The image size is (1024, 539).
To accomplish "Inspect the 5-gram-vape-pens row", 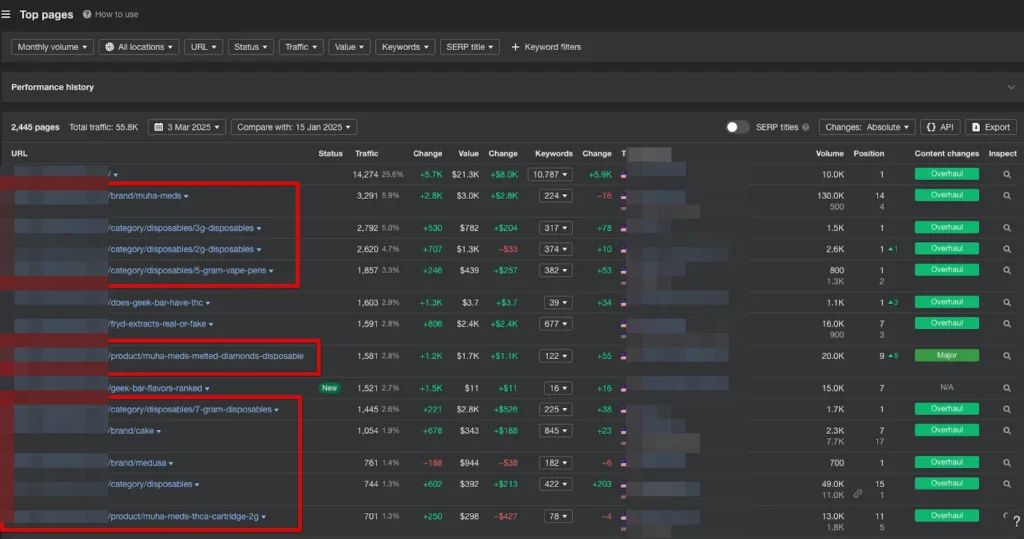I will 1007,270.
